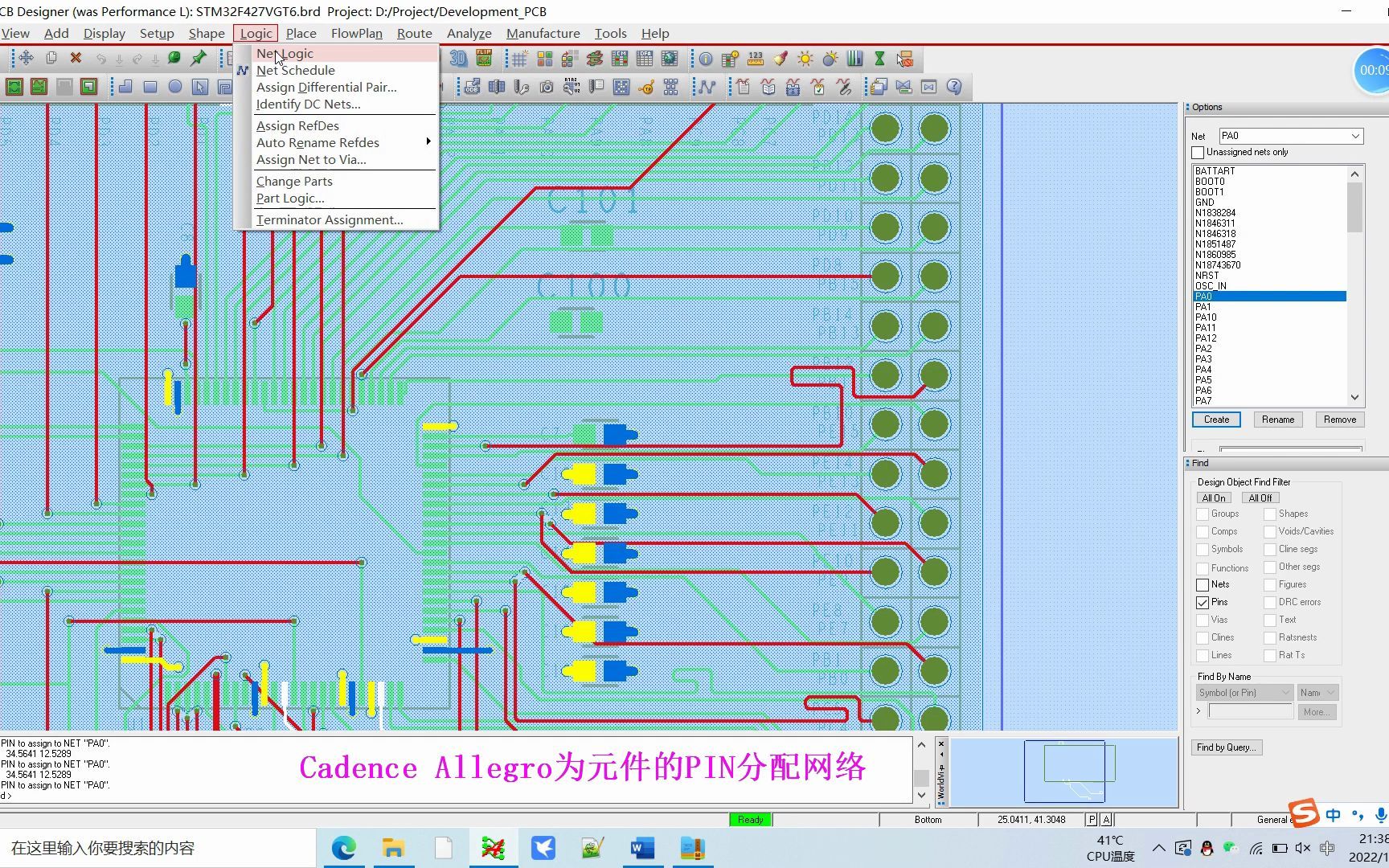
Task: Toggle the Symbols find filter checkbox
Action: (1203, 549)
